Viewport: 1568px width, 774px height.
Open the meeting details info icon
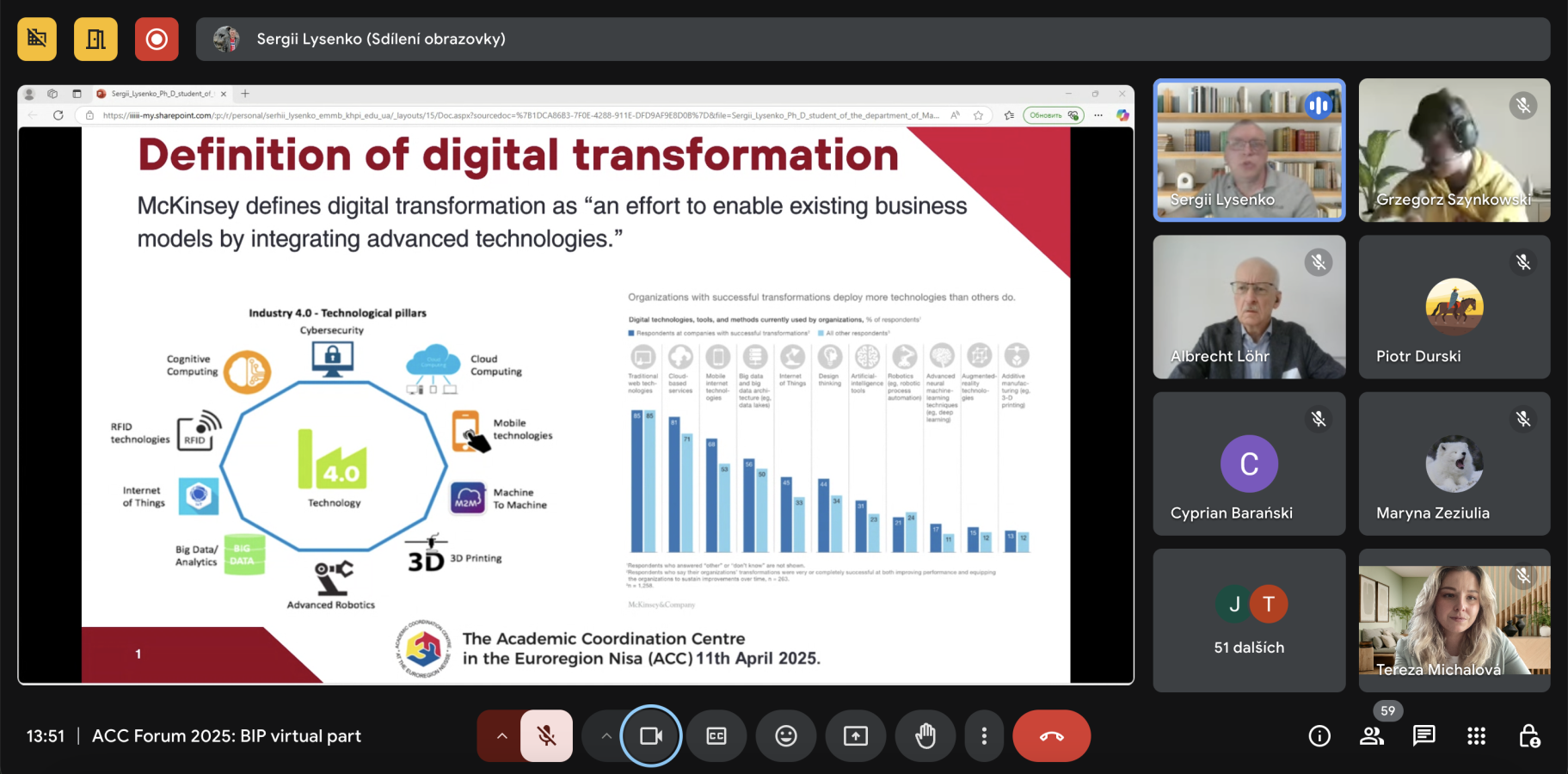pyautogui.click(x=1319, y=736)
